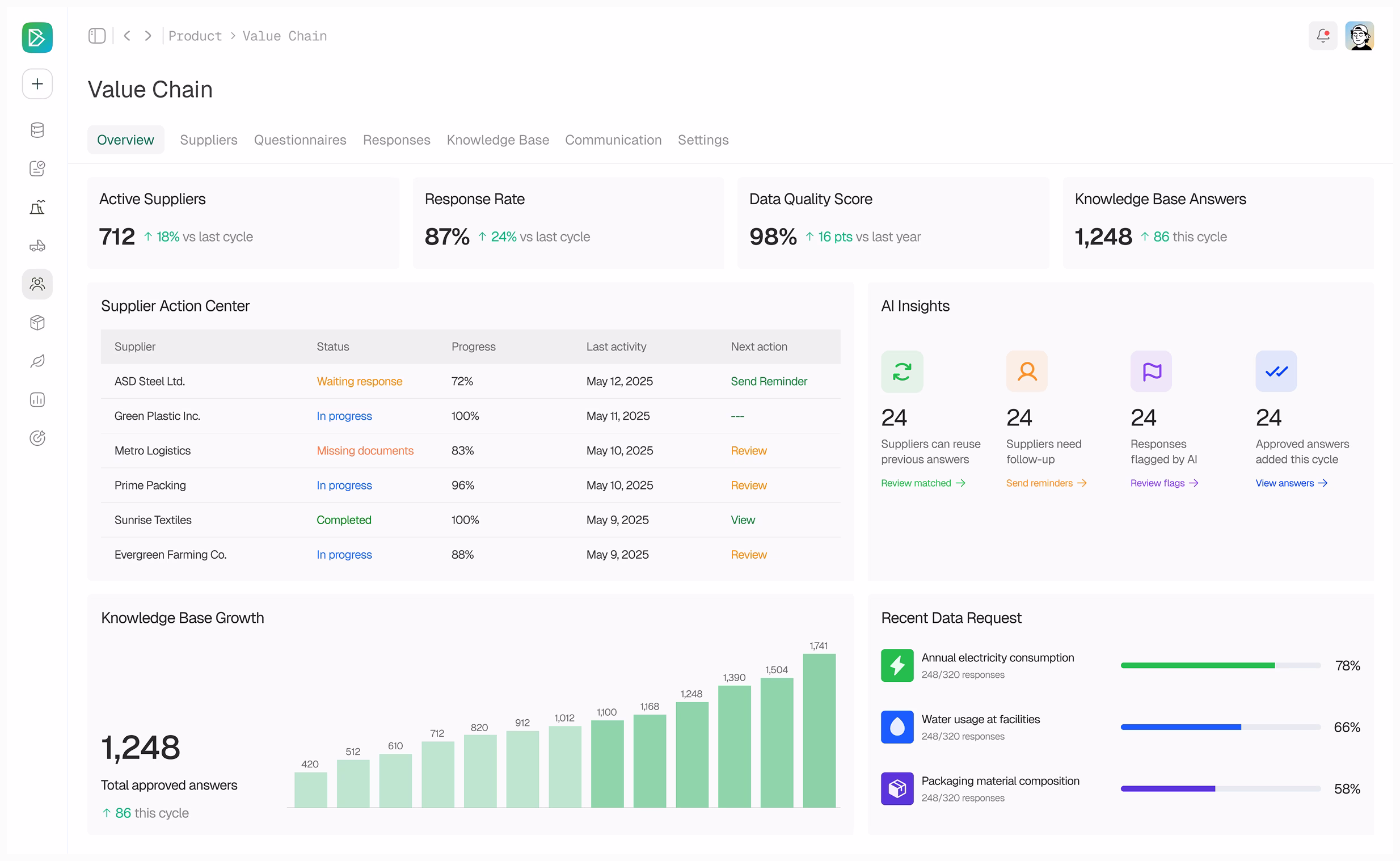
Task: Open the user profile avatar
Action: (1359, 36)
